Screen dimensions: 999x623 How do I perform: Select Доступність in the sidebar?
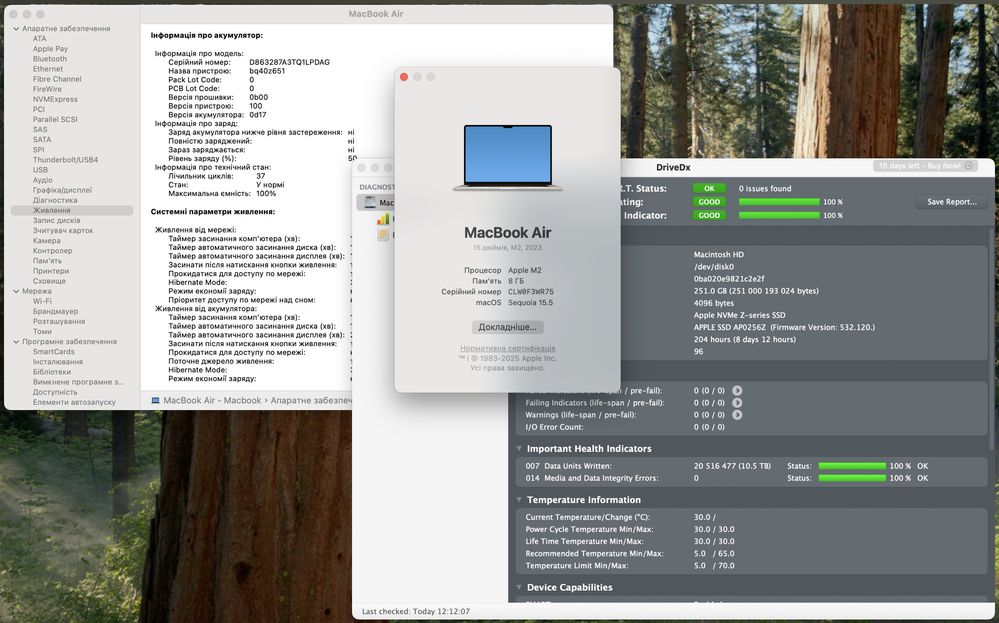[55, 392]
